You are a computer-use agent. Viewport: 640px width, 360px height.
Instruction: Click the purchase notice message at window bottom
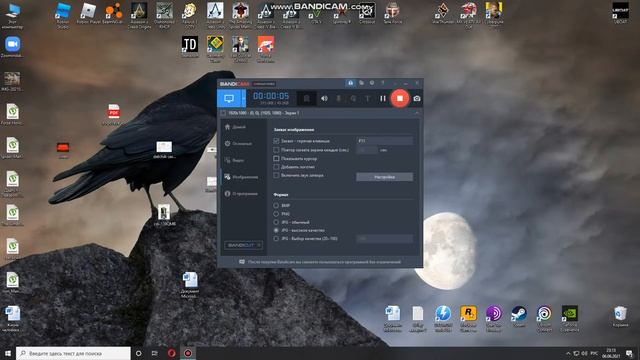coord(320,262)
